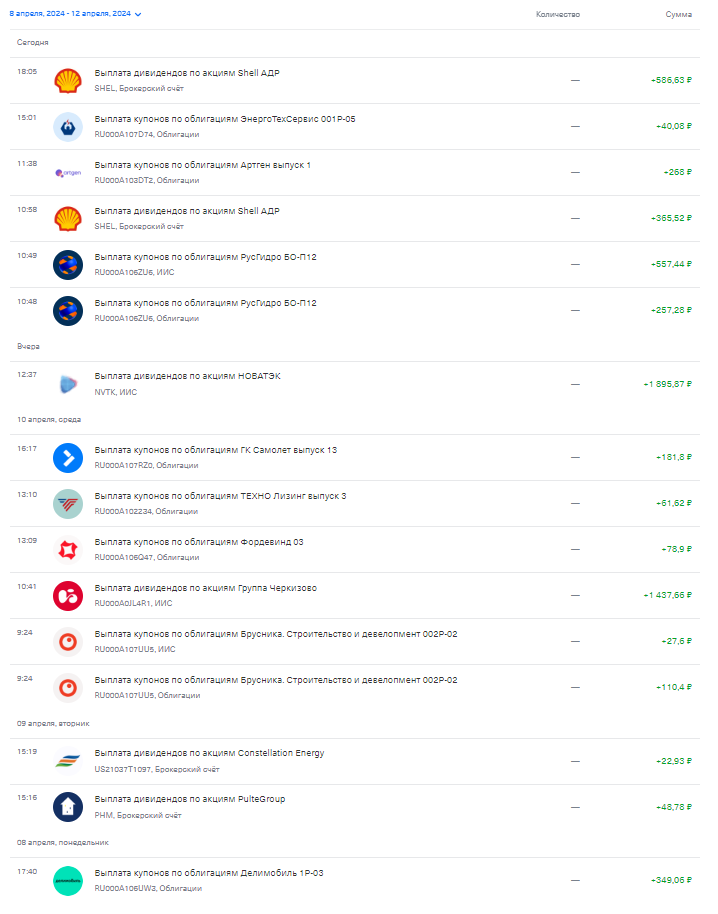Image resolution: width=718 pixels, height=914 pixels.
Task: Click the 10 апреля, среда header
Action: (x=49, y=420)
